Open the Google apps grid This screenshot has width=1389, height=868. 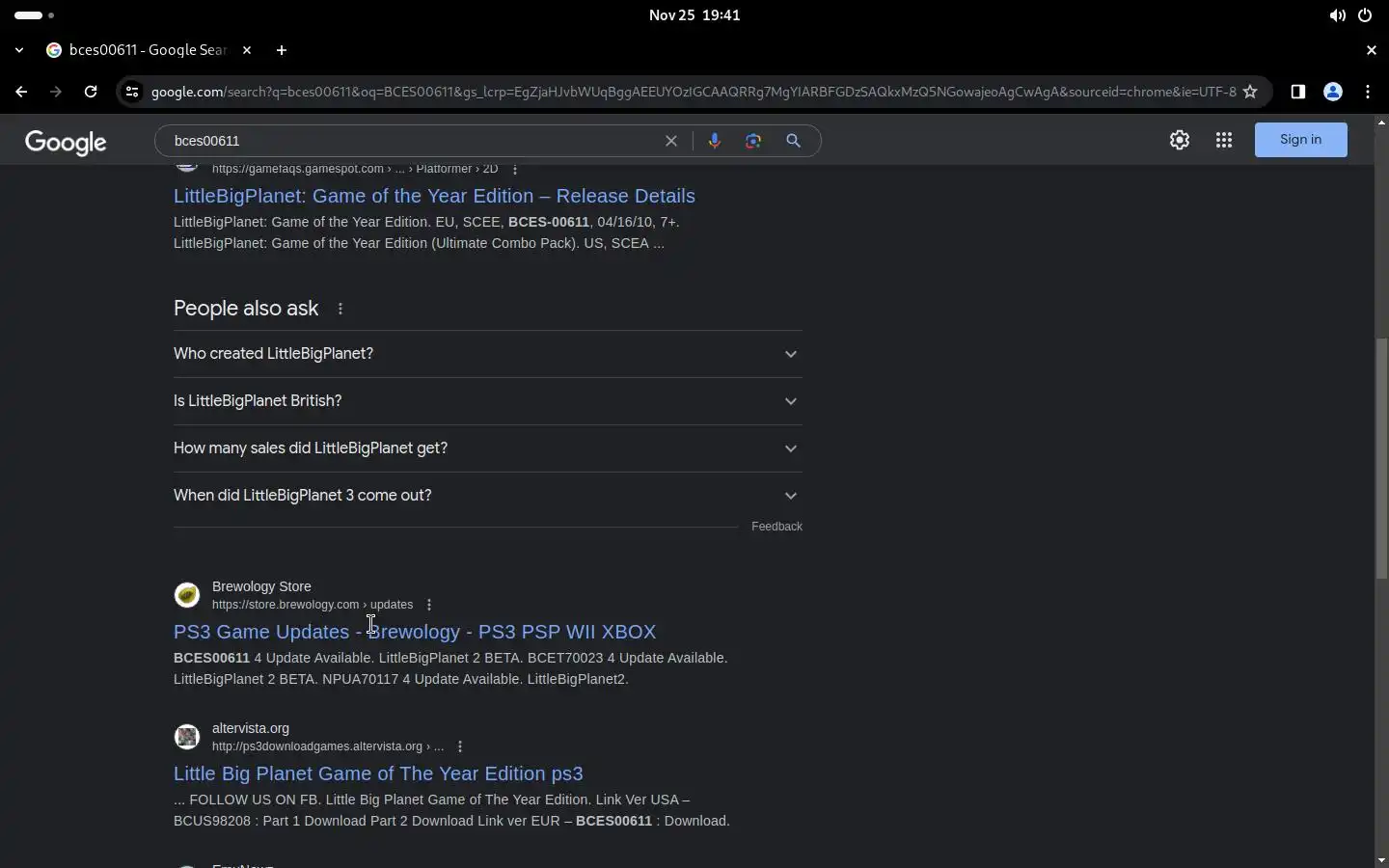pyautogui.click(x=1224, y=140)
